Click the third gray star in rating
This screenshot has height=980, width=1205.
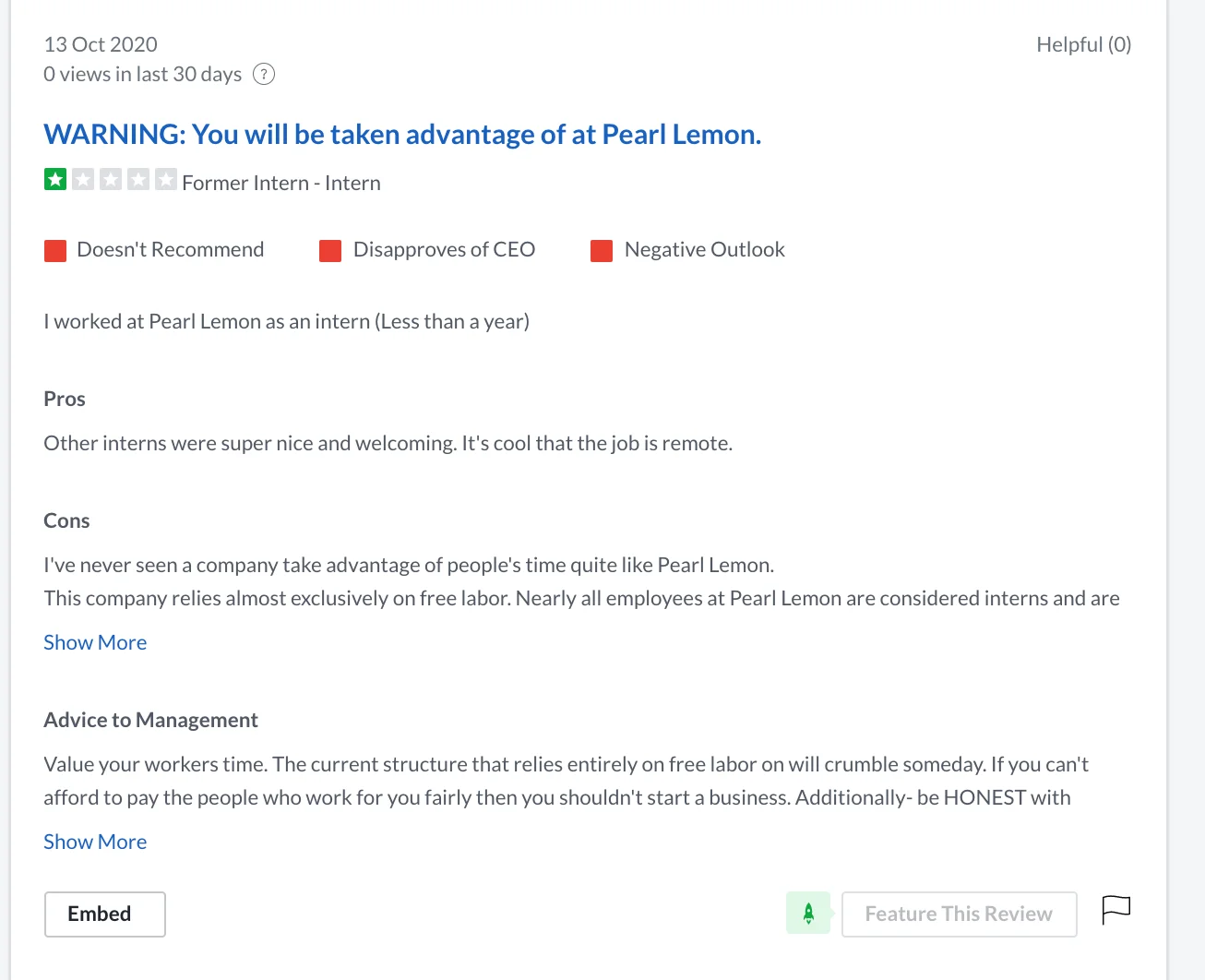point(111,179)
